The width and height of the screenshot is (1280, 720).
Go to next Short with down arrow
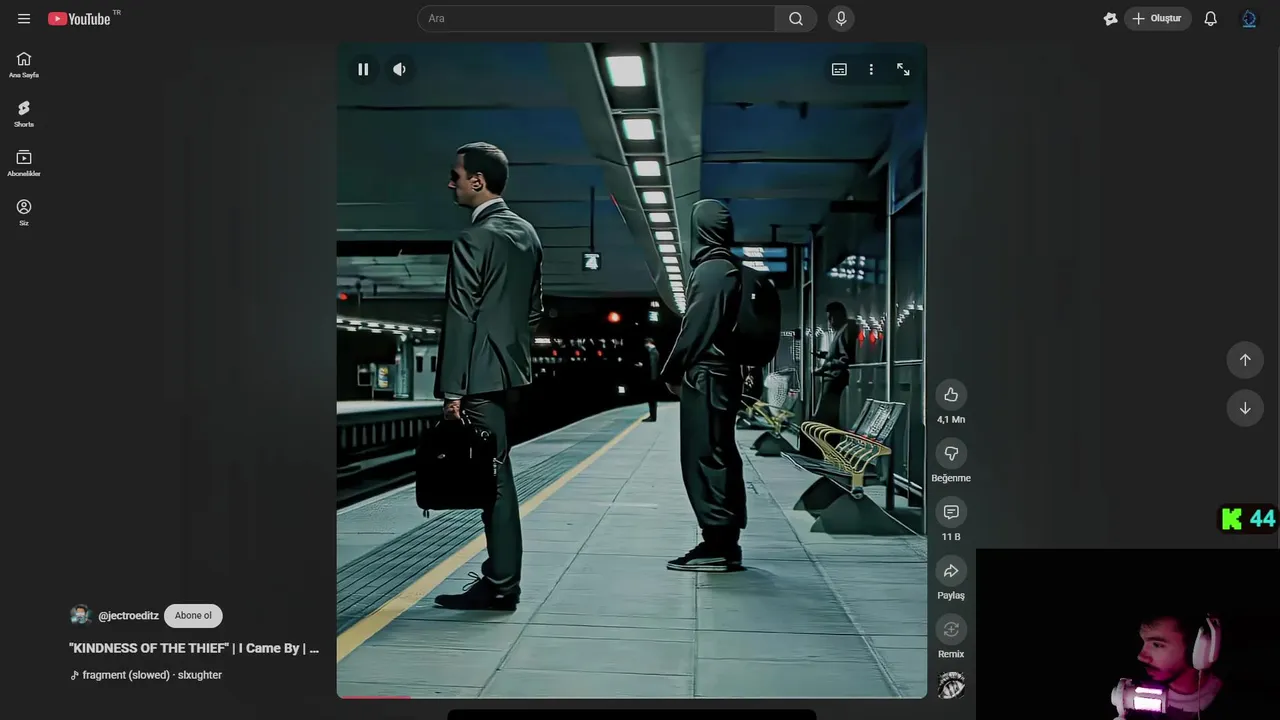tap(1245, 408)
